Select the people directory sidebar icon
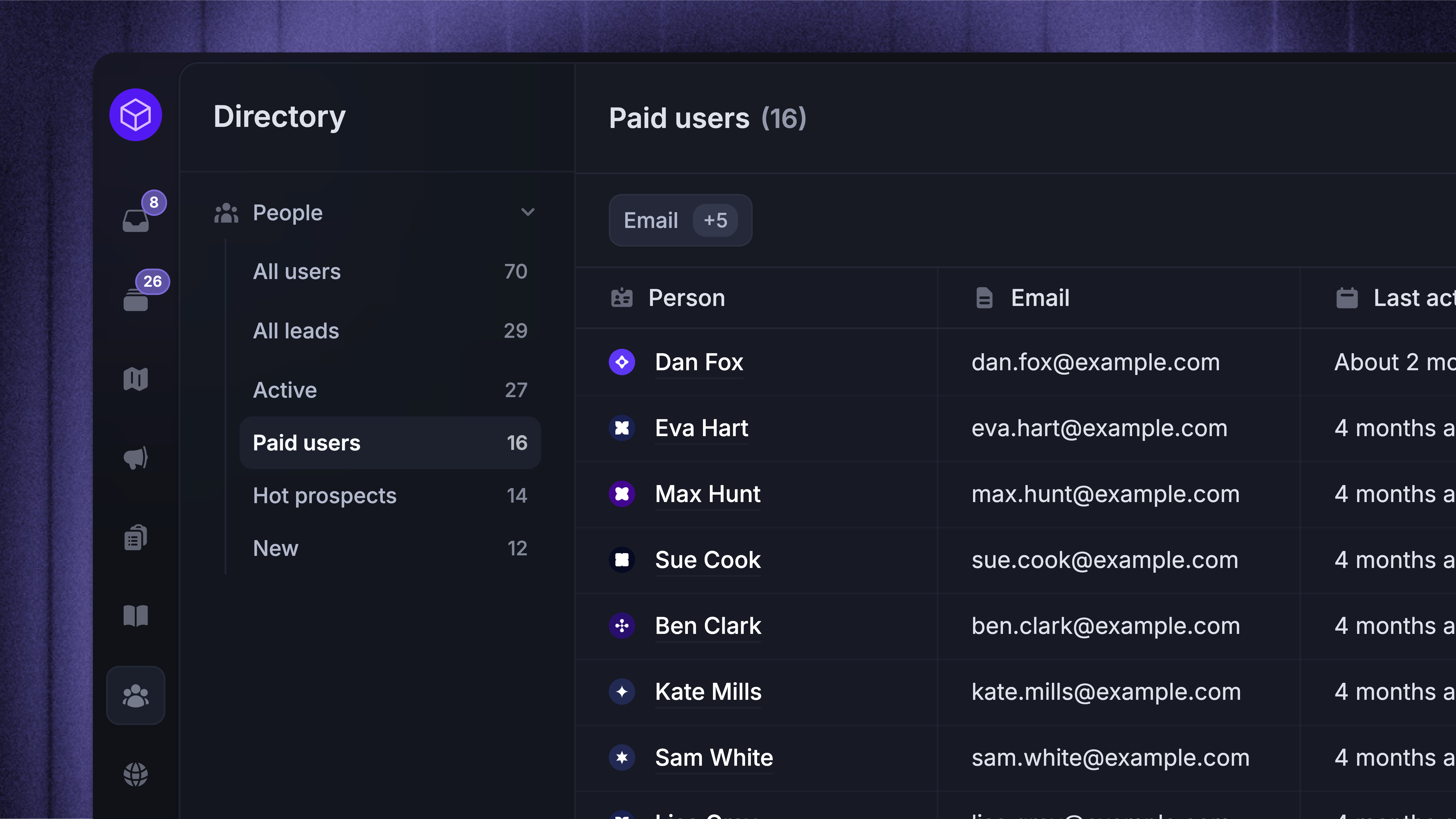Viewport: 1456px width, 819px height. point(136,695)
